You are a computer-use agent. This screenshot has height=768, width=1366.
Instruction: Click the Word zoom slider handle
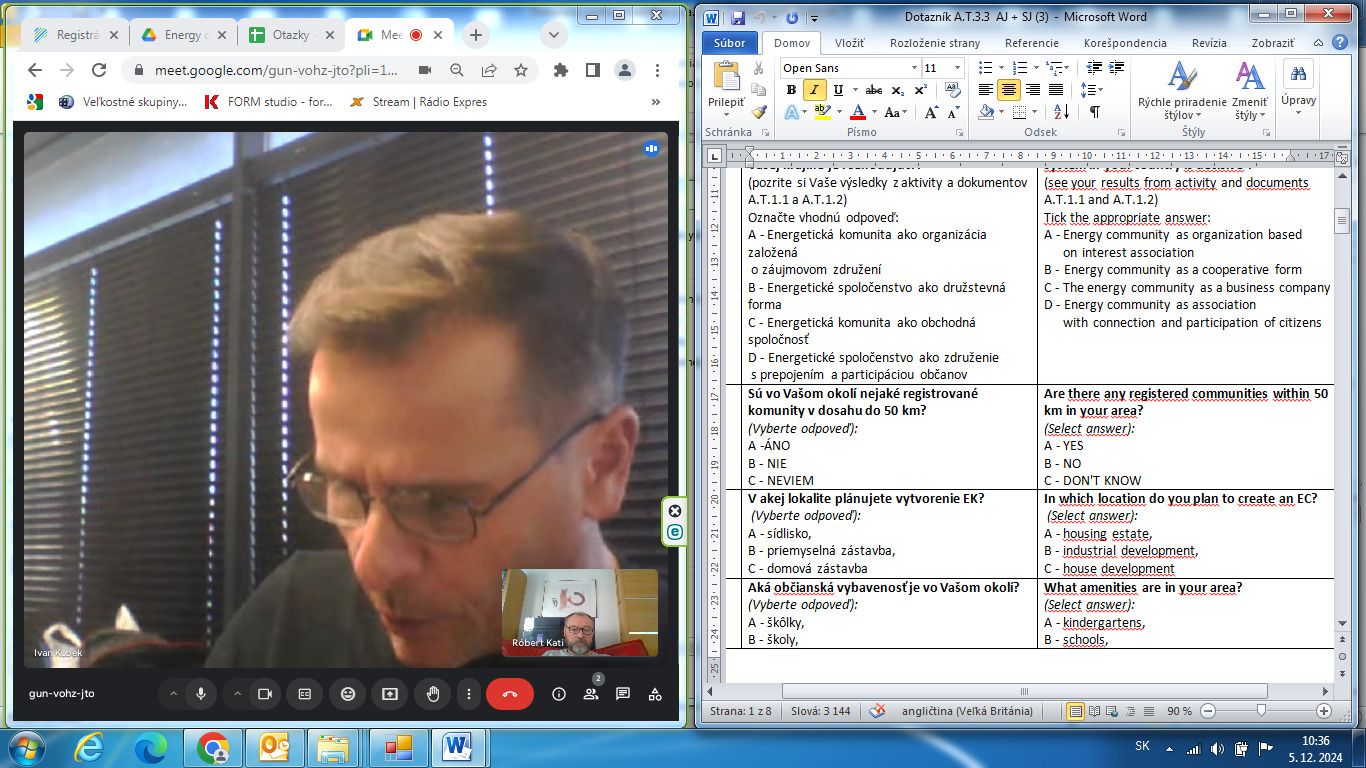click(x=1262, y=711)
